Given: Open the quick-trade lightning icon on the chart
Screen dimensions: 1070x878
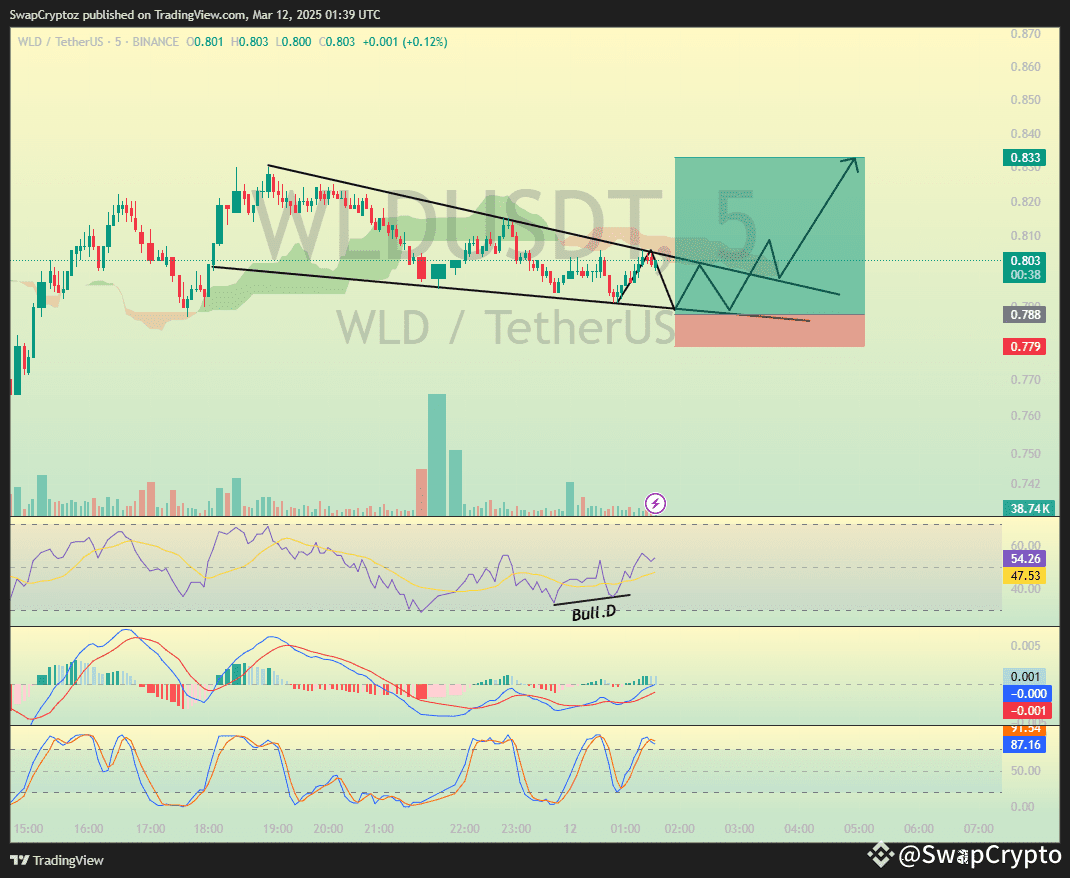Looking at the screenshot, I should (x=655, y=504).
